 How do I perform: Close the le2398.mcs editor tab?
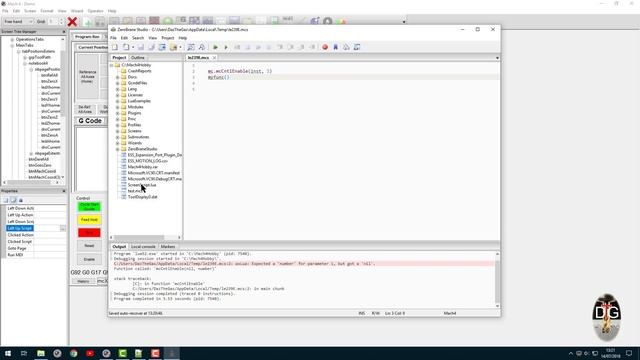point(214,58)
